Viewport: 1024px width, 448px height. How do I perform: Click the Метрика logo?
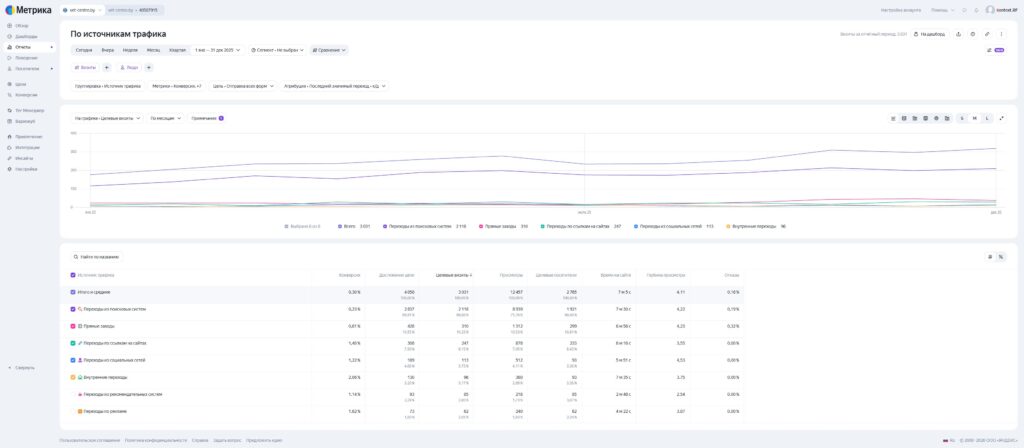tap(29, 10)
